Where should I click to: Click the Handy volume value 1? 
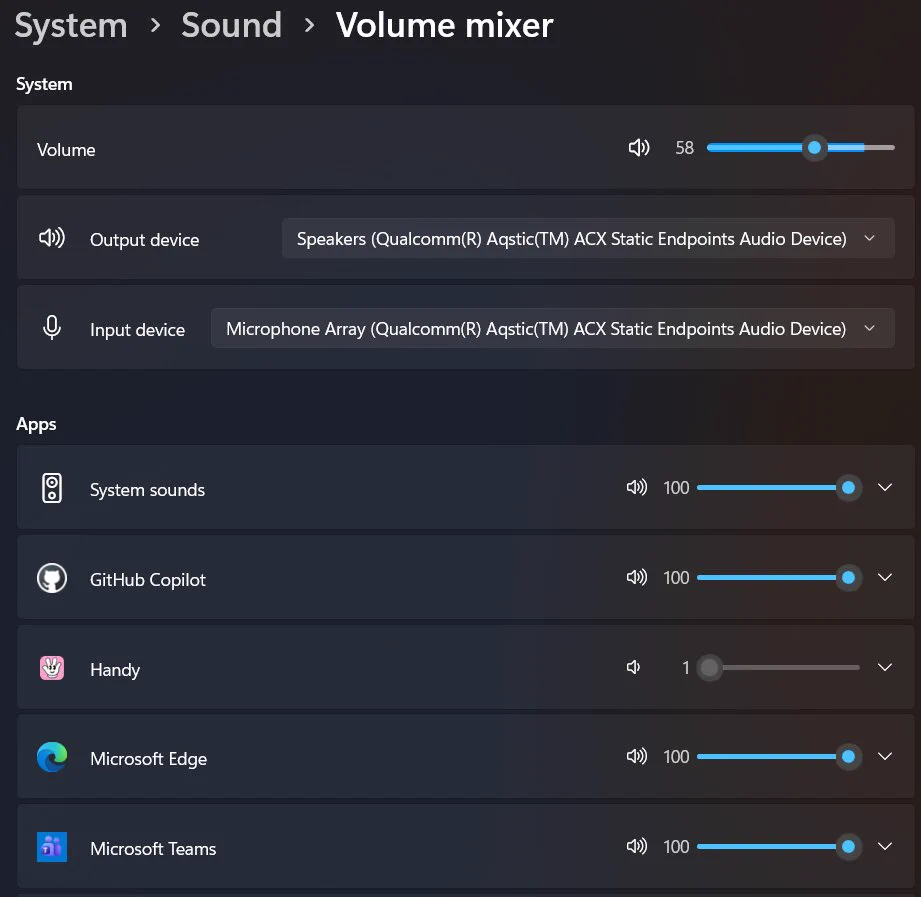tap(685, 667)
